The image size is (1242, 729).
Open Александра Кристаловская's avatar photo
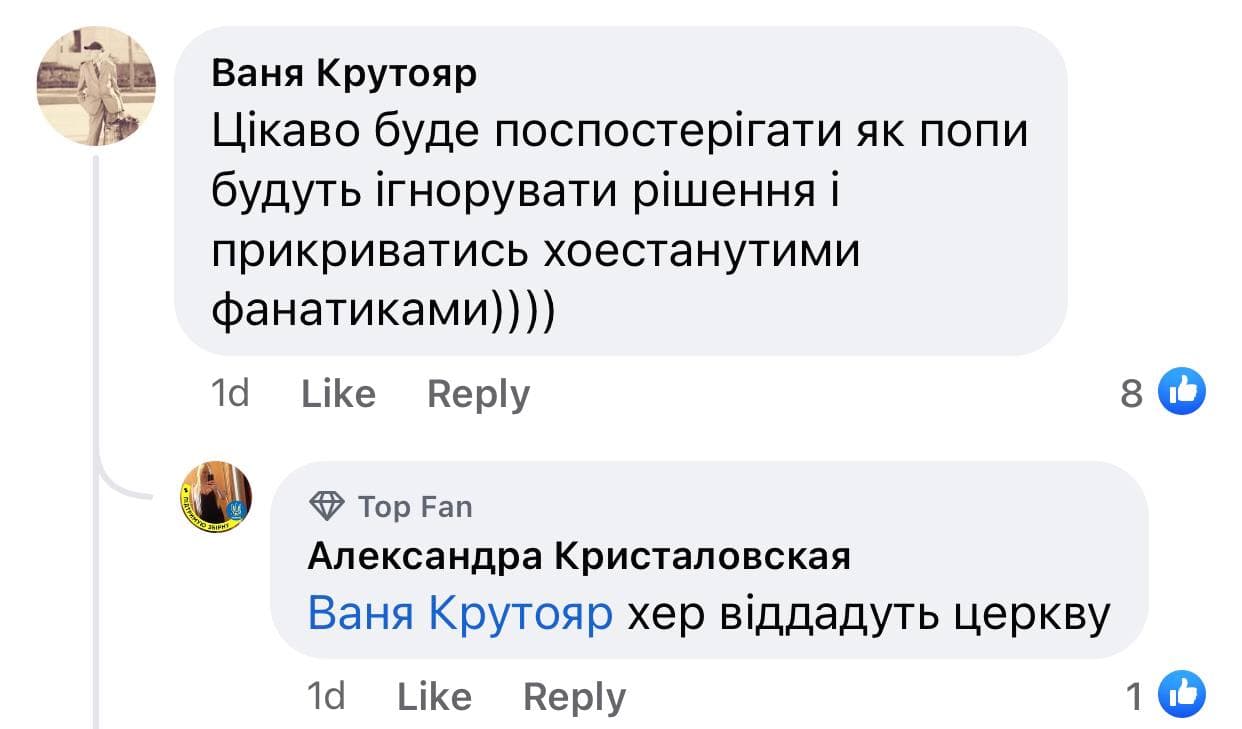point(215,497)
